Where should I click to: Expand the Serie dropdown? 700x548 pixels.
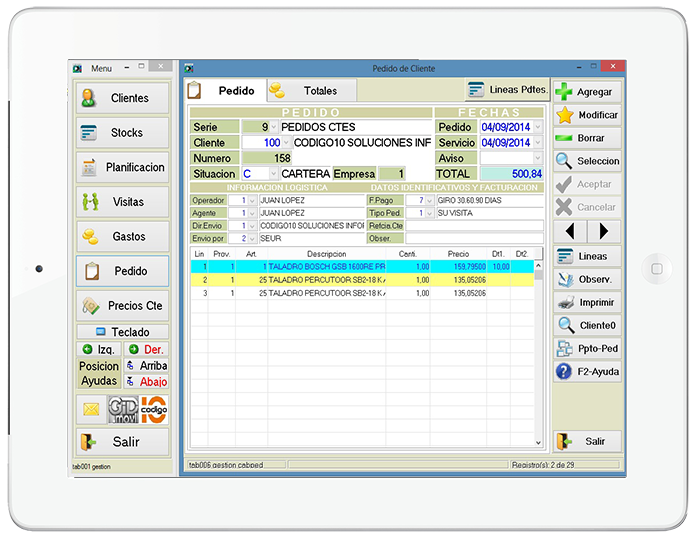(x=274, y=127)
